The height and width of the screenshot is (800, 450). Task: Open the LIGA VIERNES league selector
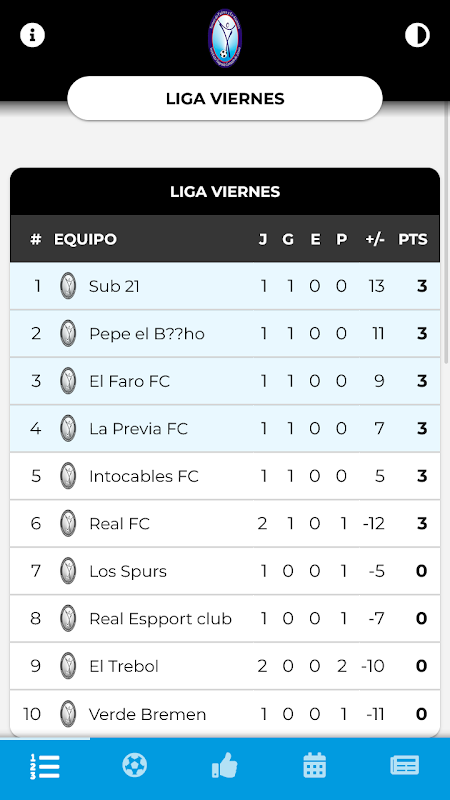(x=225, y=98)
